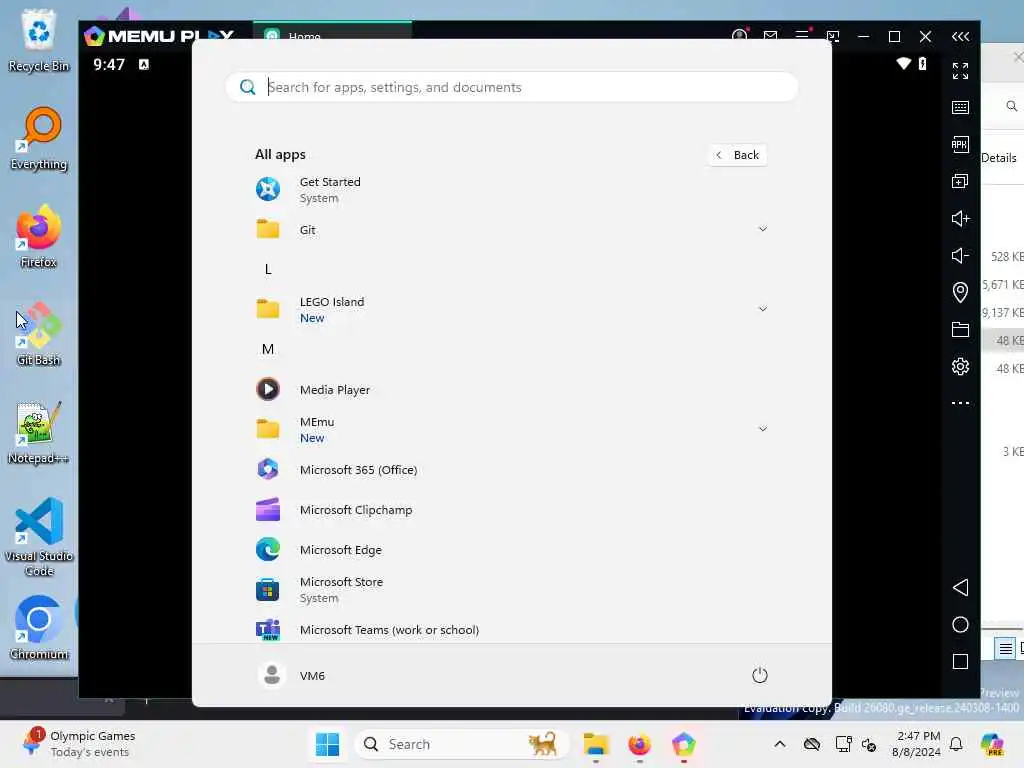Open Recycle Bin desktop icon
This screenshot has width=1024, height=768.
point(39,40)
